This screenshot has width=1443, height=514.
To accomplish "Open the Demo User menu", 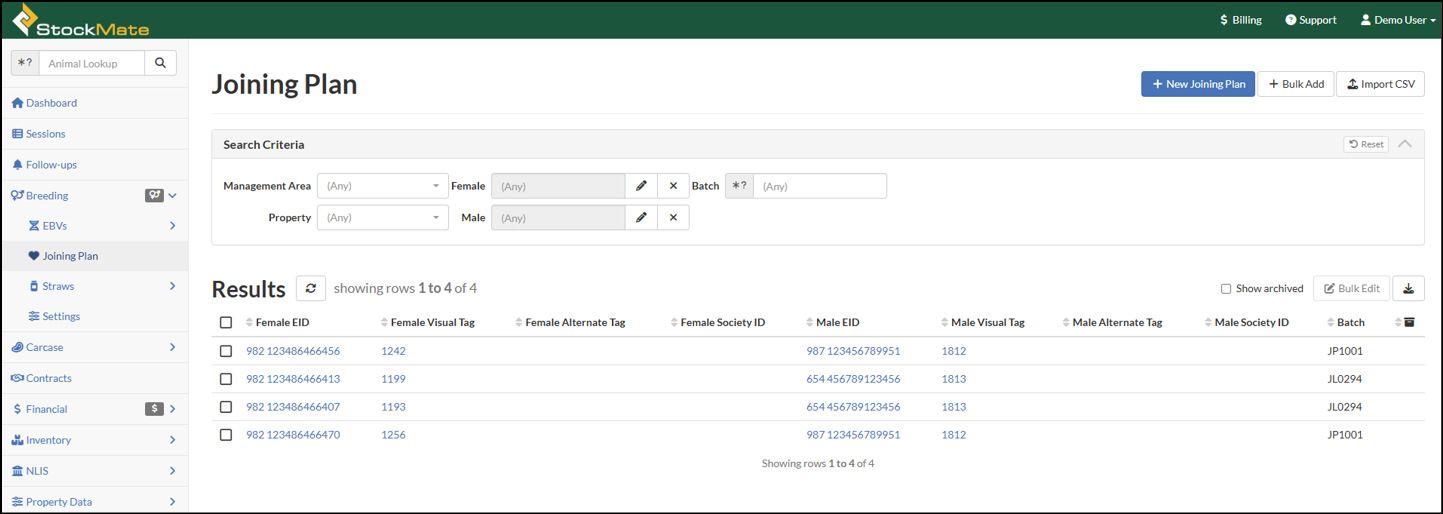I will pyautogui.click(x=1397, y=20).
